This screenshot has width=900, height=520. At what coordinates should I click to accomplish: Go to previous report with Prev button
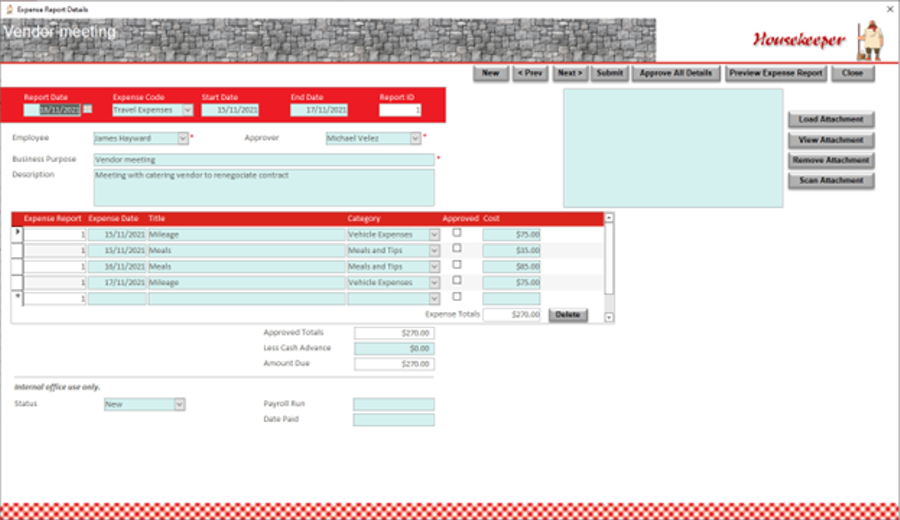point(530,73)
